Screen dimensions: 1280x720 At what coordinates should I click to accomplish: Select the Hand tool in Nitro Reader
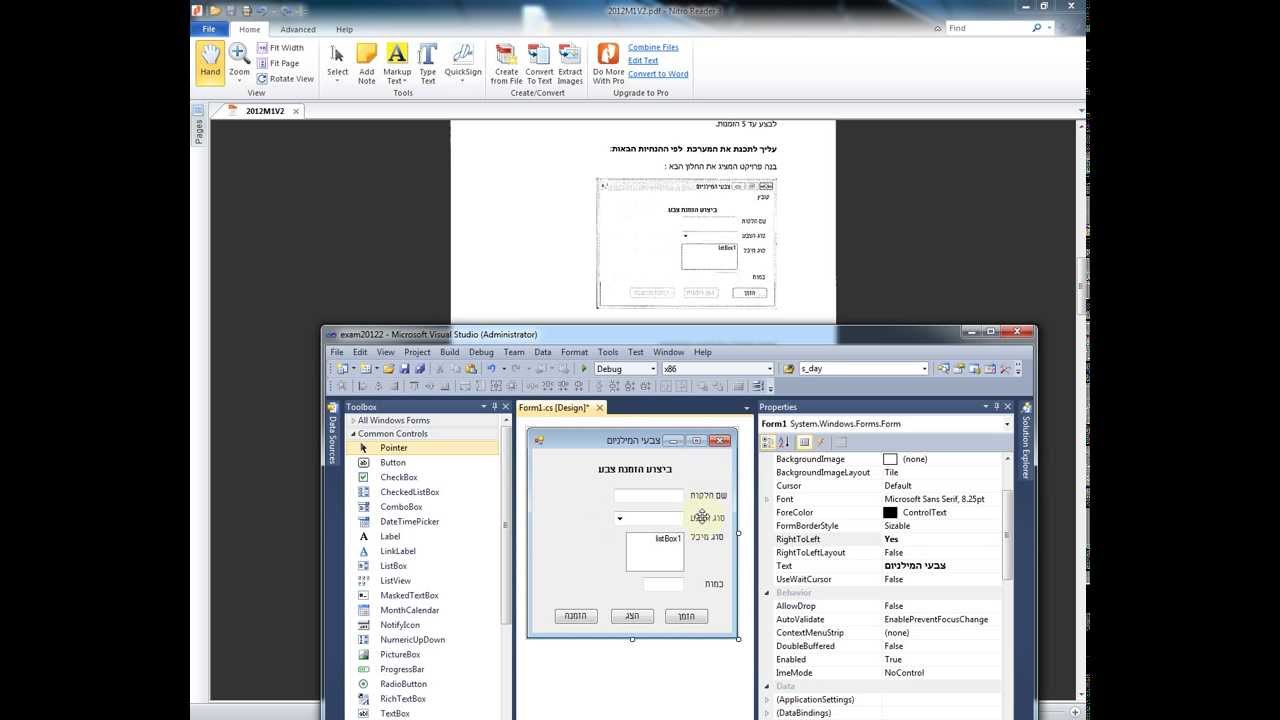(210, 62)
